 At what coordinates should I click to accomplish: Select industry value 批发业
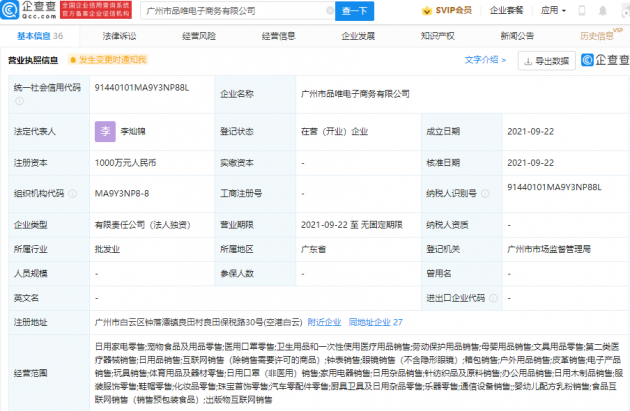click(107, 249)
